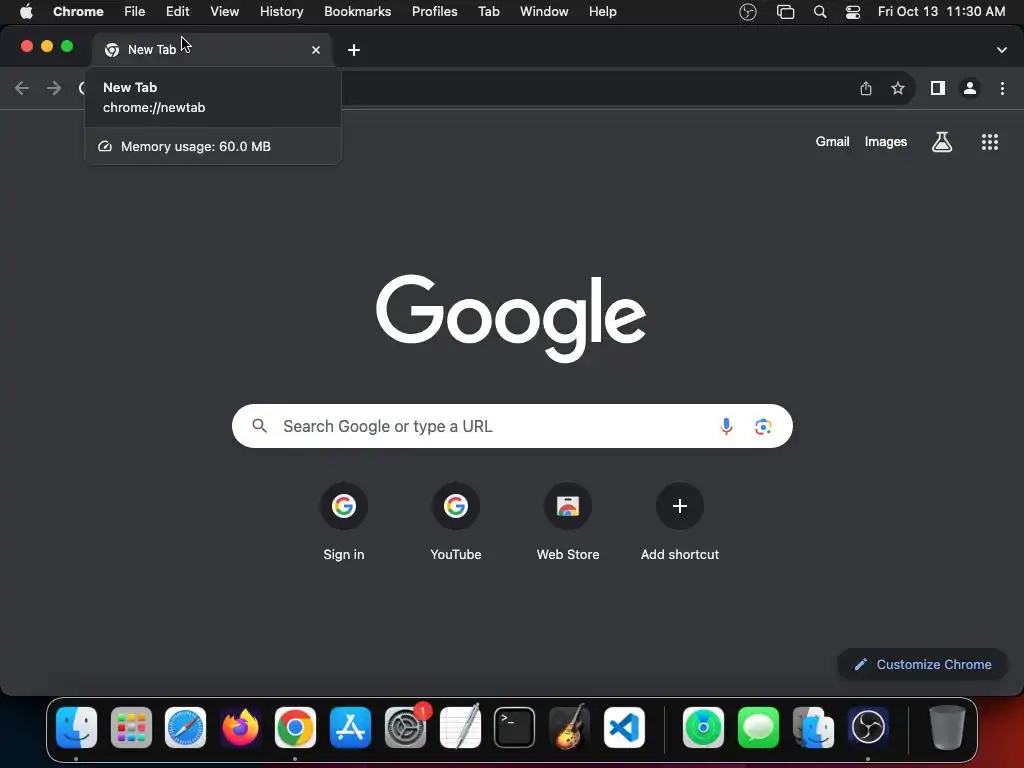The height and width of the screenshot is (768, 1024).
Task: Click the OBS status icon in menu bar
Action: click(x=748, y=12)
